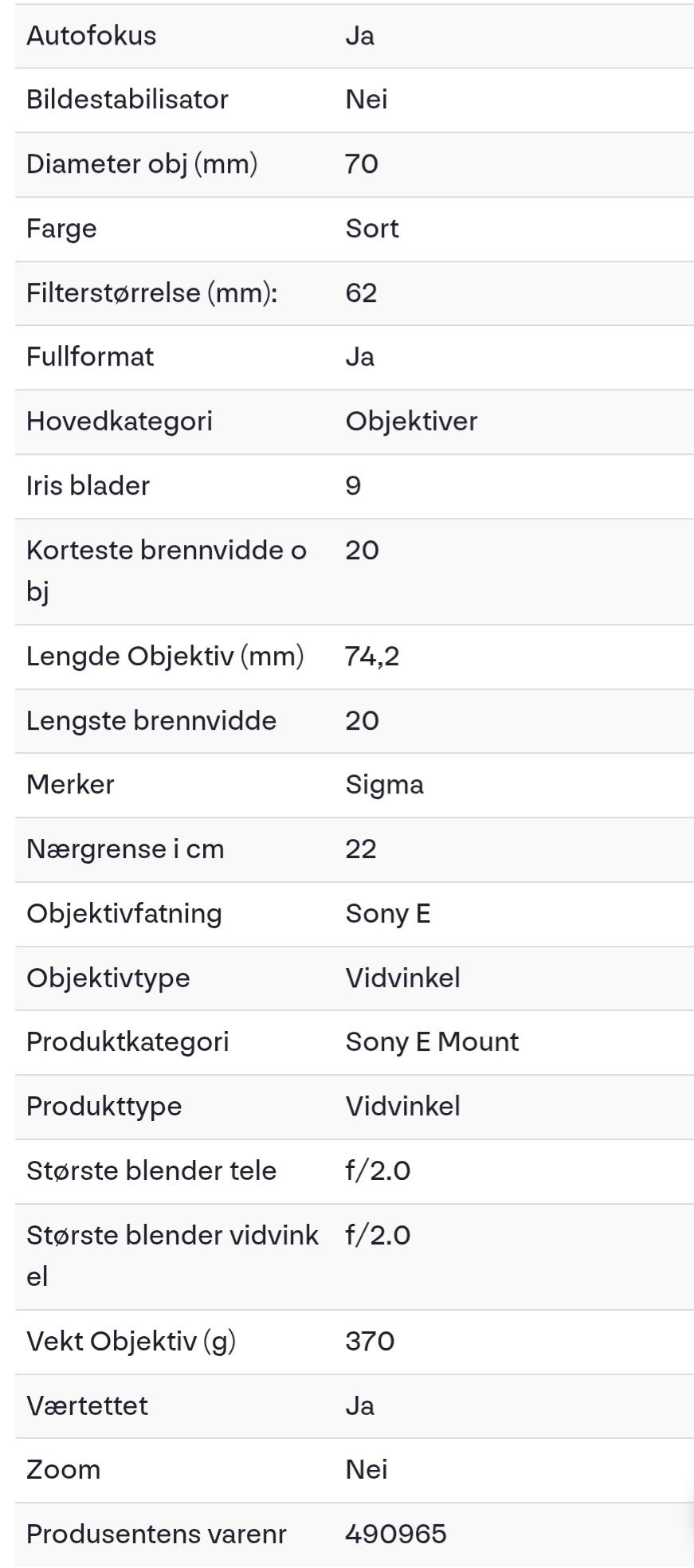694x1568 pixels.
Task: Select the Filterstørrelse (mm) label
Action: (152, 292)
